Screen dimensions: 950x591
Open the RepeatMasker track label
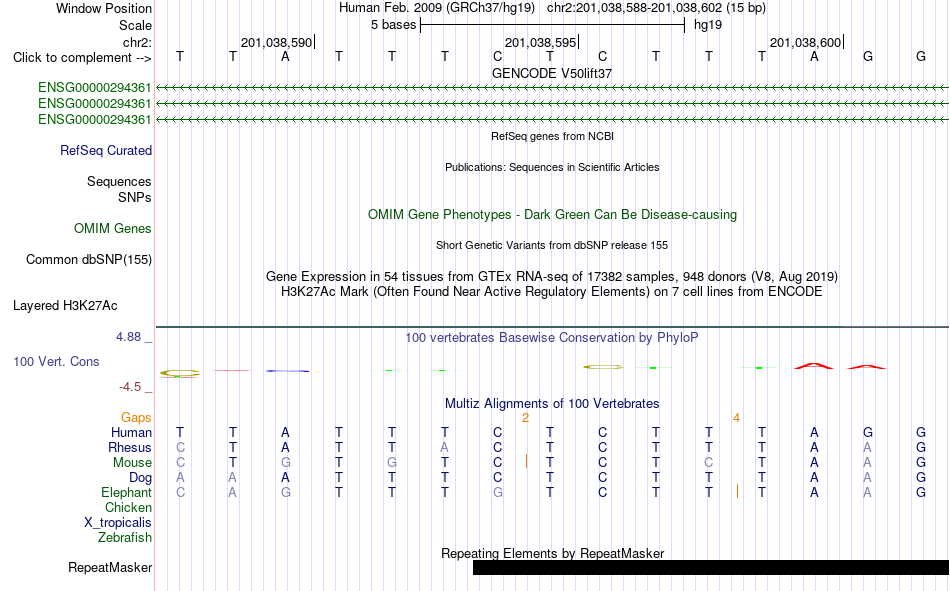pyautogui.click(x=110, y=567)
